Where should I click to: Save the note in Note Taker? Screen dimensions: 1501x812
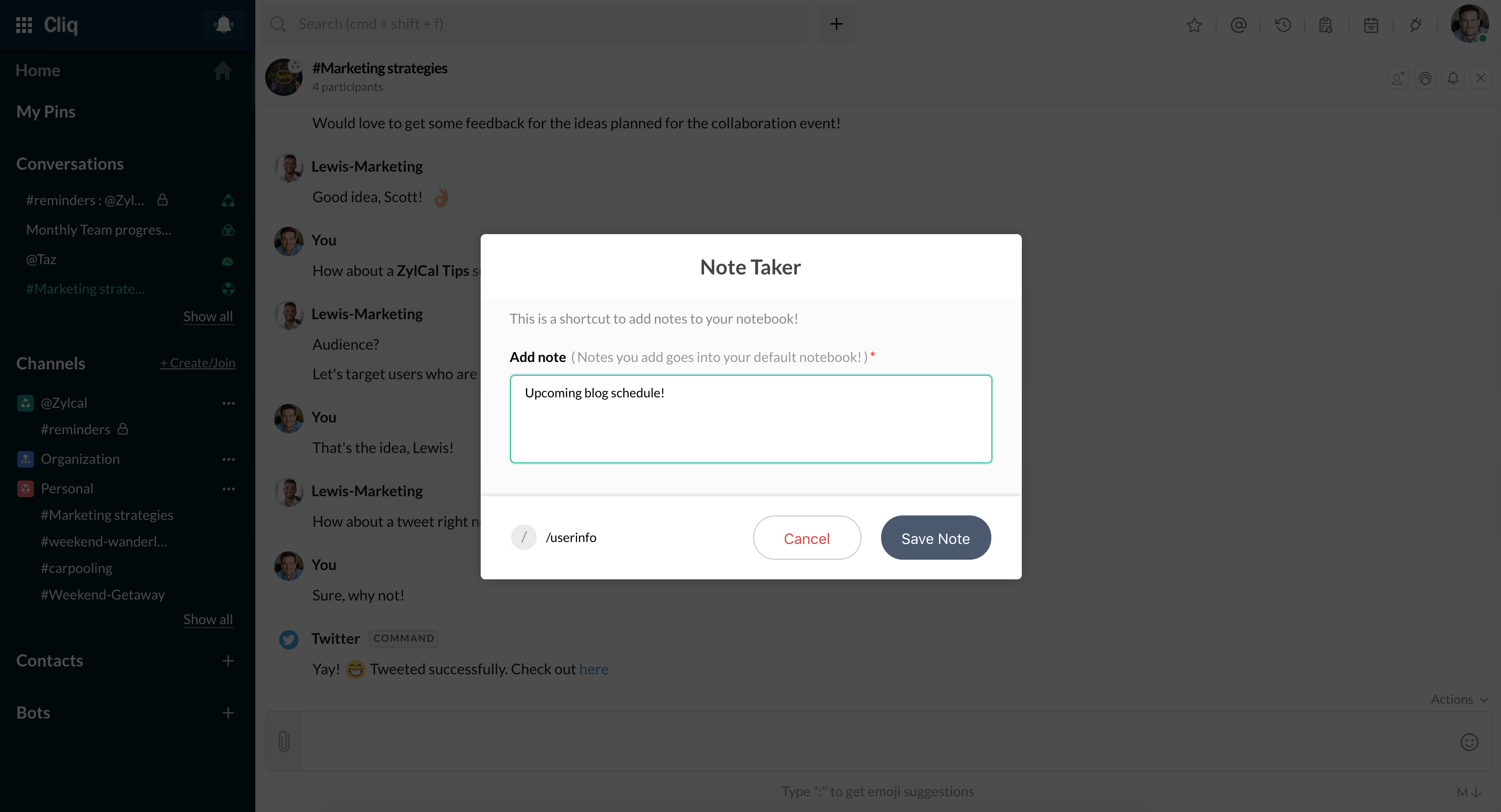pyautogui.click(x=936, y=538)
